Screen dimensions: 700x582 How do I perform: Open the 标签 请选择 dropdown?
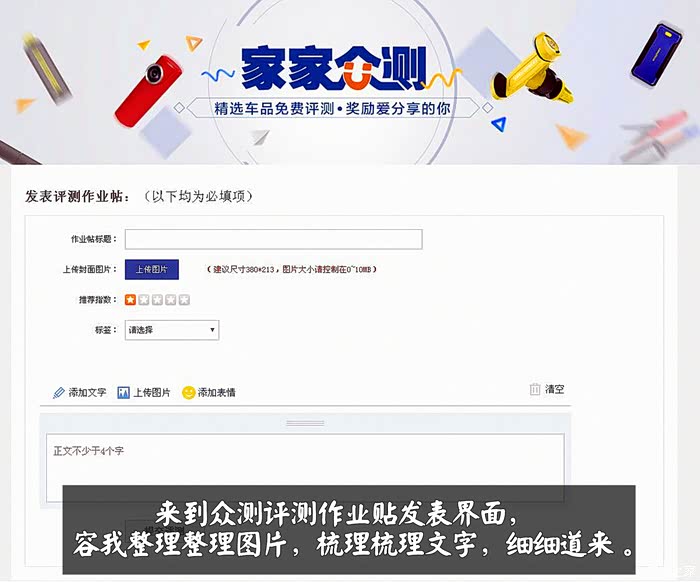coord(172,330)
